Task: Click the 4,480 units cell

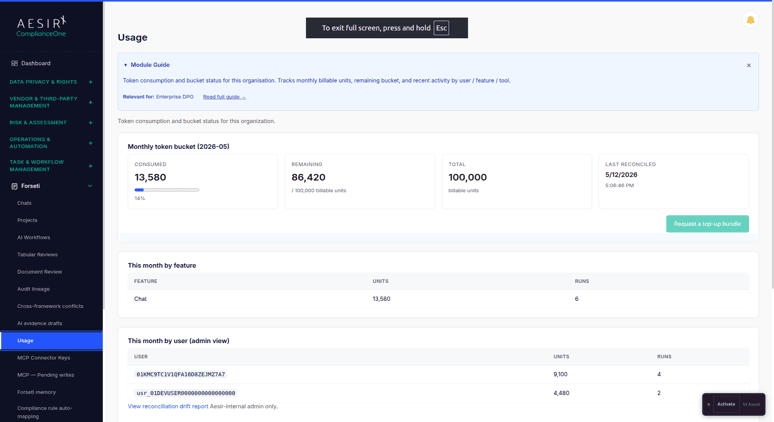Action: point(561,393)
